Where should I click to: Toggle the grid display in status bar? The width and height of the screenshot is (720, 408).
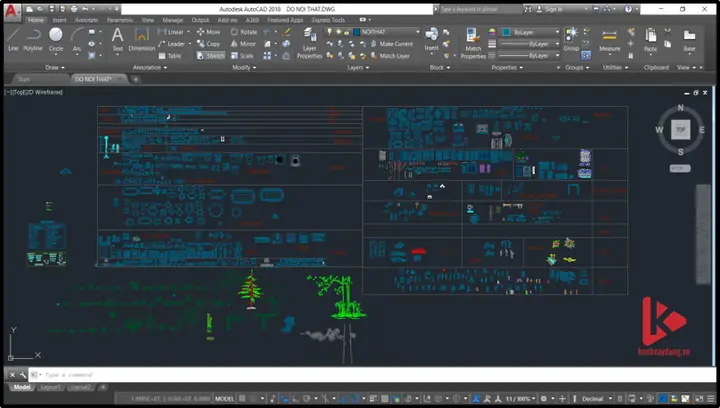click(x=242, y=398)
